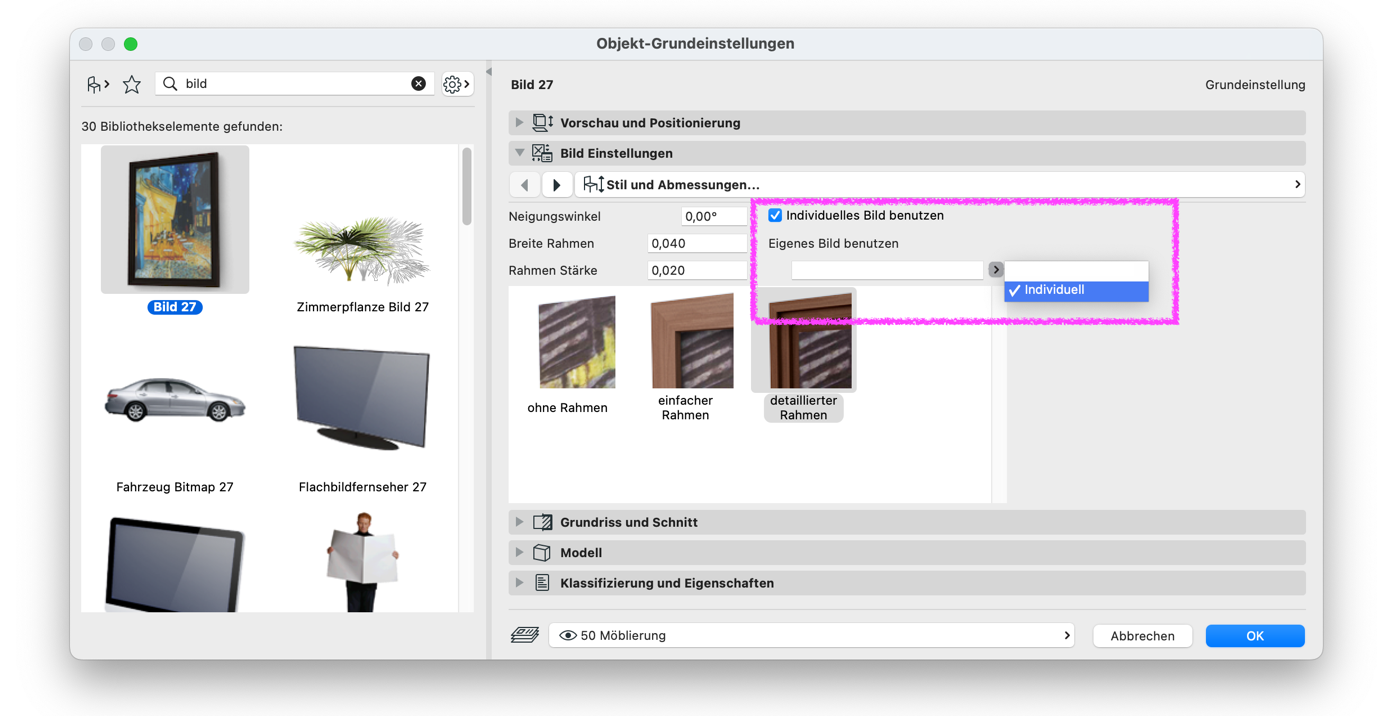Image resolution: width=1385 pixels, height=716 pixels.
Task: Click the Bild Einstellungen panel icon
Action: tap(543, 153)
